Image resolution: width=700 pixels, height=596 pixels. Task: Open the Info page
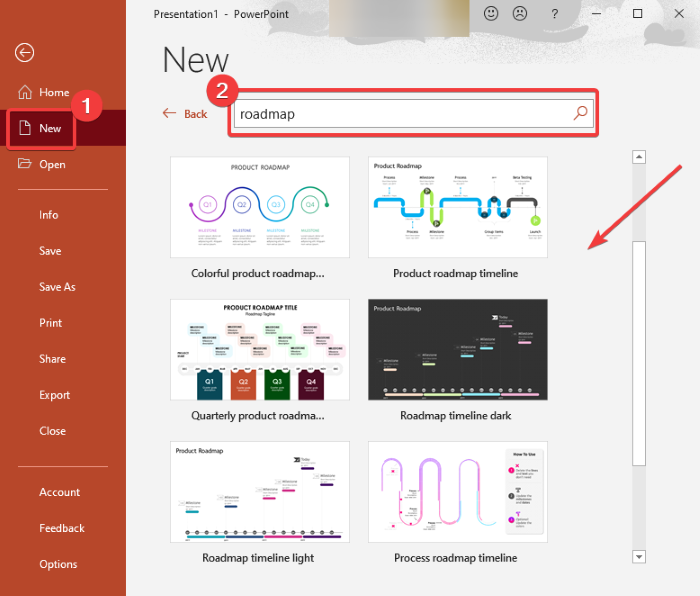[49, 215]
